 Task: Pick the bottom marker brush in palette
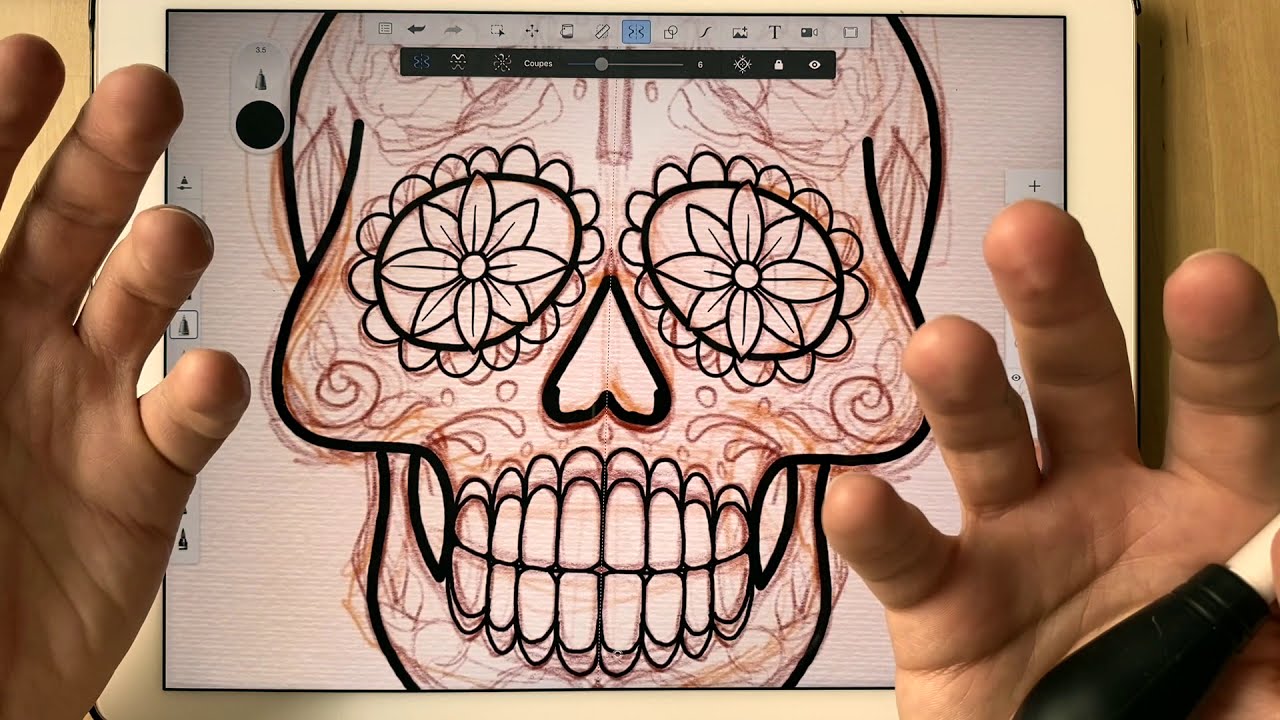tap(183, 540)
